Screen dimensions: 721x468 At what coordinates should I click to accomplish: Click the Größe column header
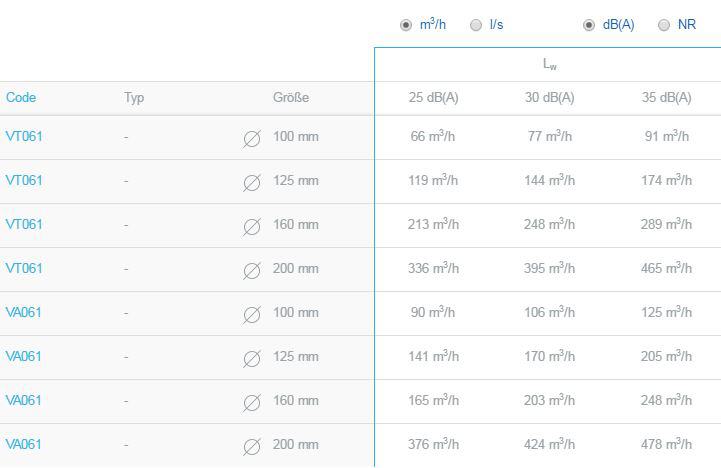(291, 97)
